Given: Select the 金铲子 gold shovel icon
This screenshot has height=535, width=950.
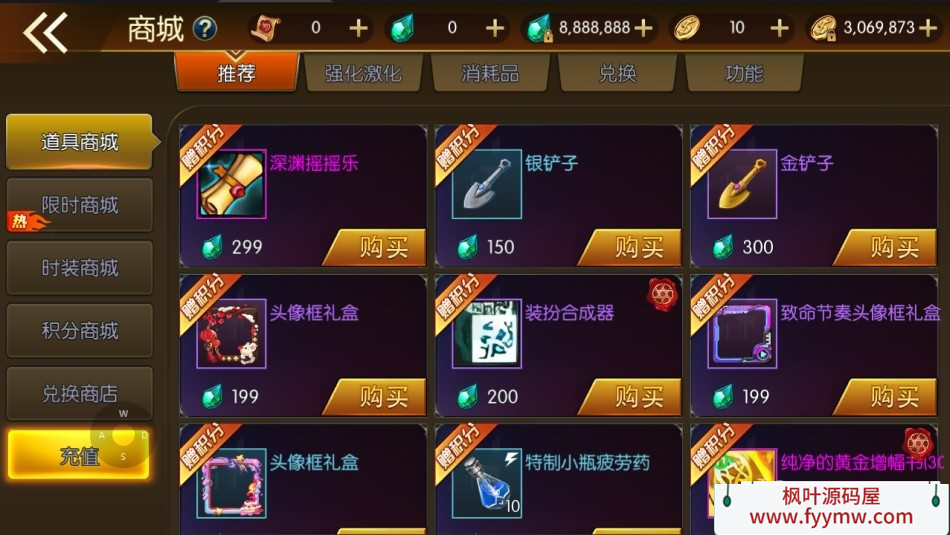Looking at the screenshot, I should coord(742,184).
